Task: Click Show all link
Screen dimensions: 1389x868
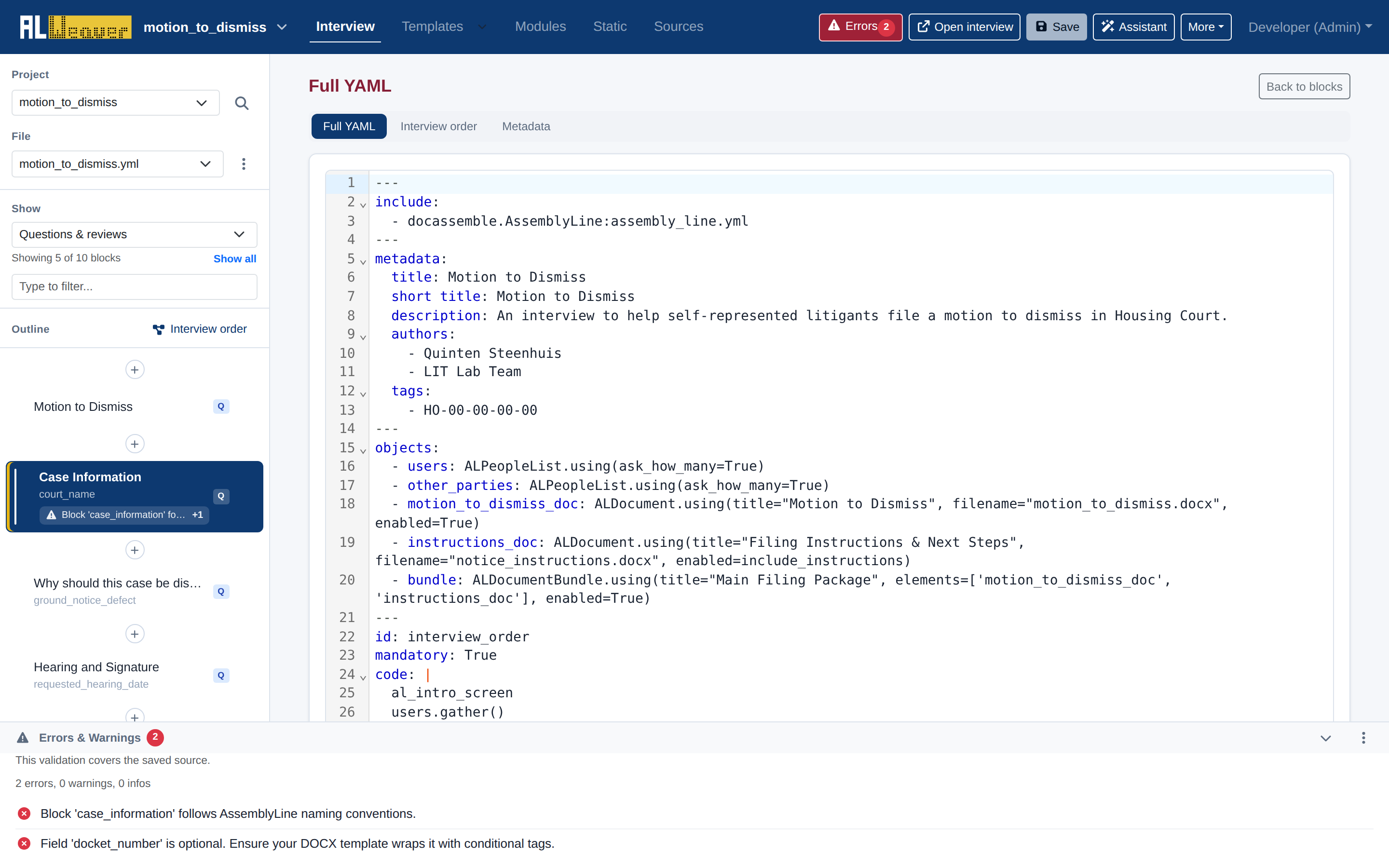Action: point(235,259)
